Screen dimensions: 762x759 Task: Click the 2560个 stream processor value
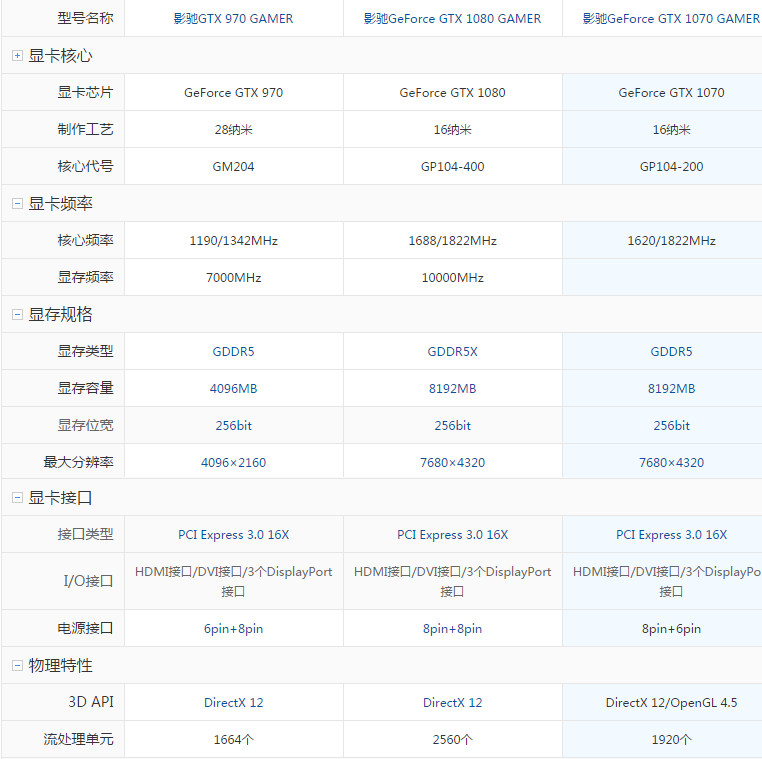452,739
